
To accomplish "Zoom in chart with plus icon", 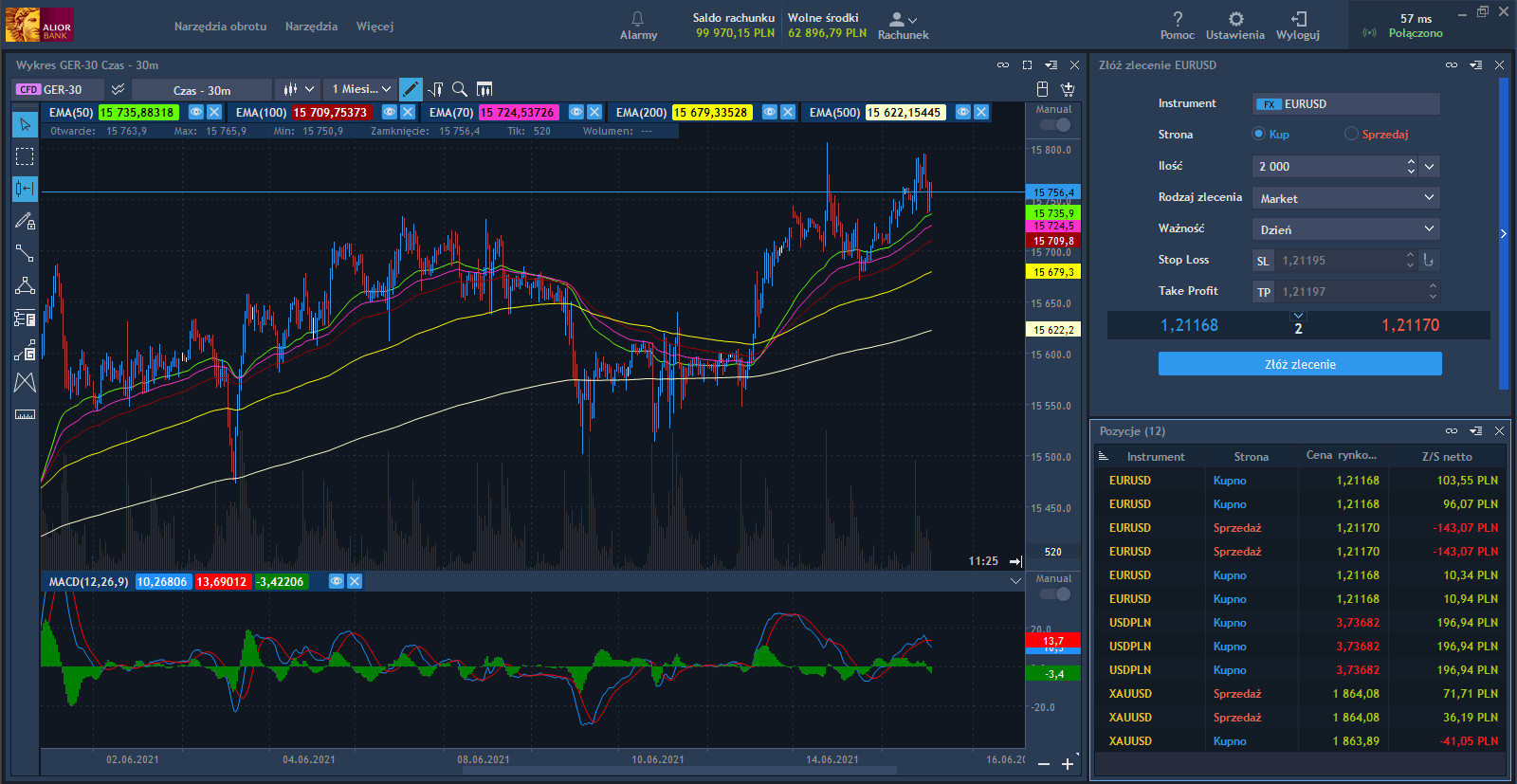I will 1068,764.
